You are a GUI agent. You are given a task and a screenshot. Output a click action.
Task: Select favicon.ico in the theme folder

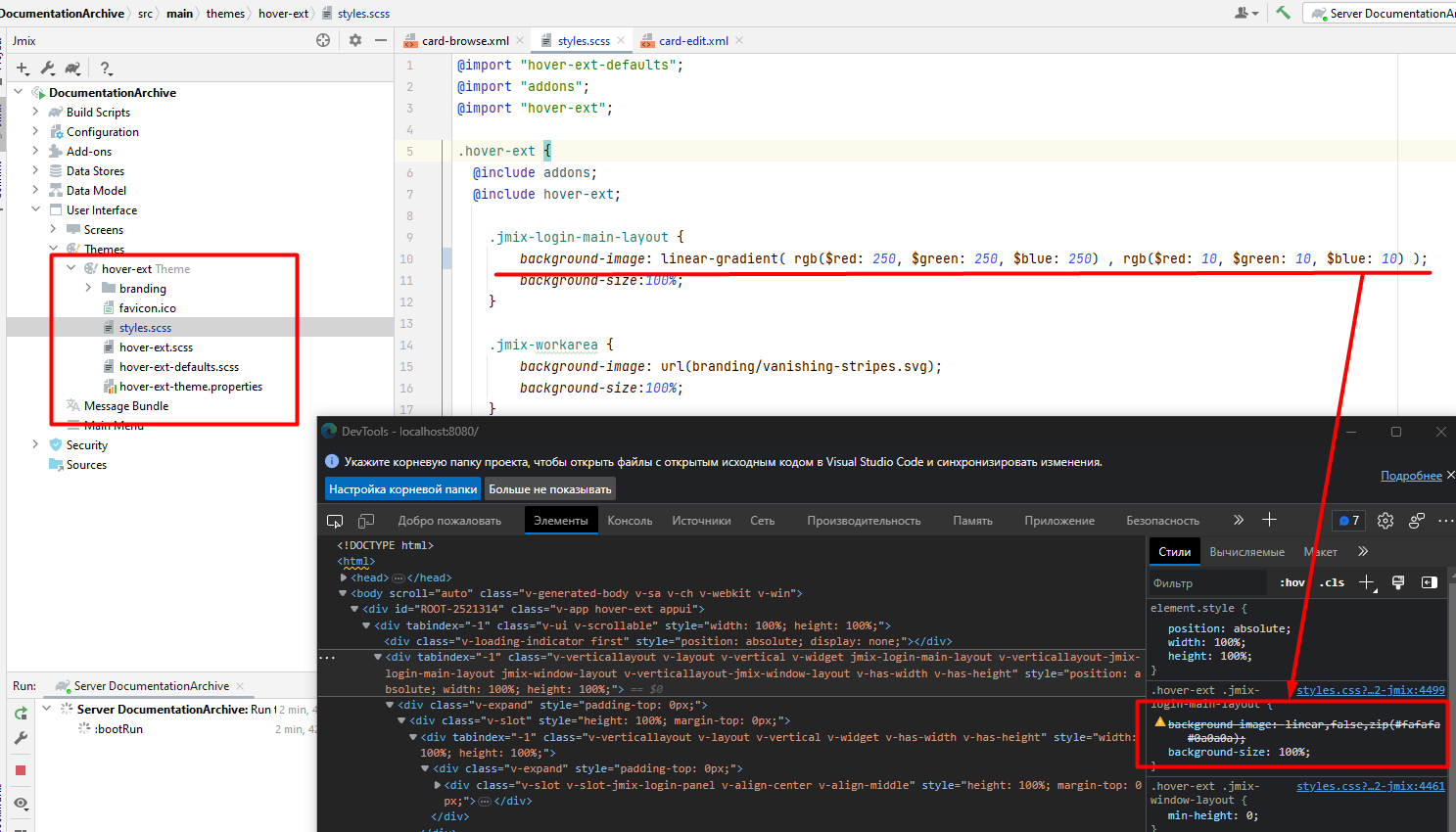point(147,307)
